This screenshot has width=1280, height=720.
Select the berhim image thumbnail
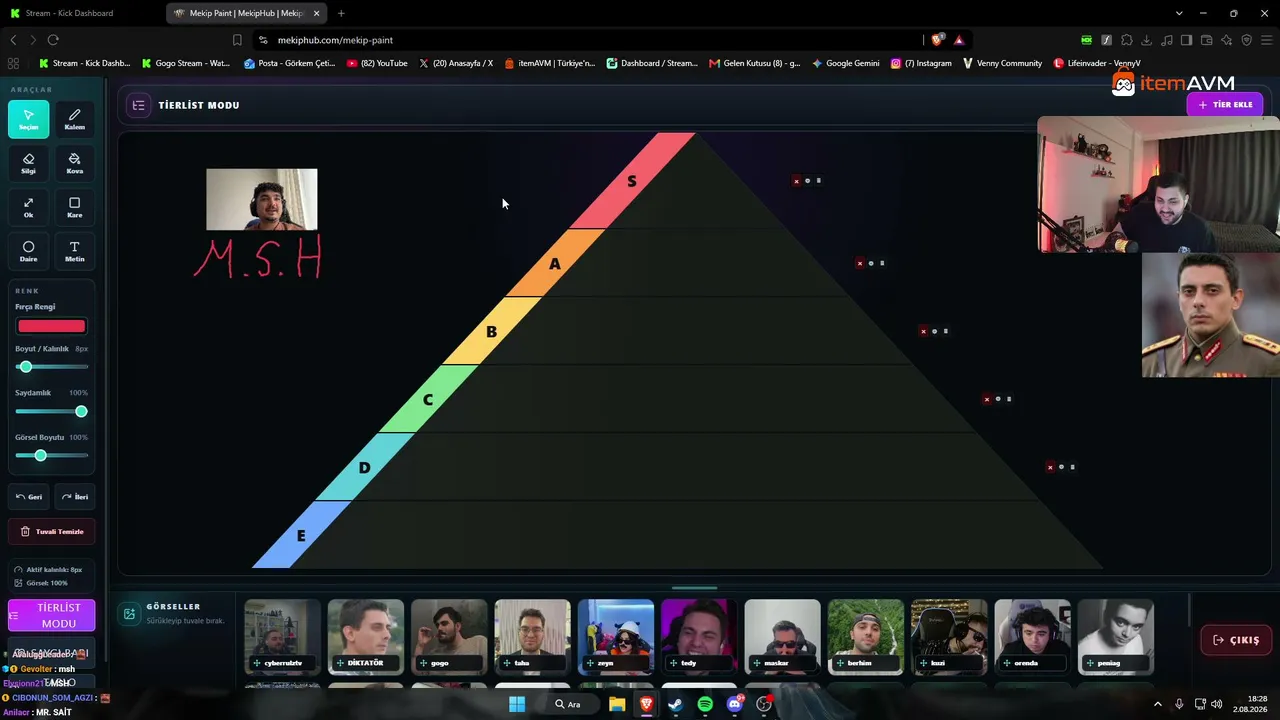pos(866,636)
